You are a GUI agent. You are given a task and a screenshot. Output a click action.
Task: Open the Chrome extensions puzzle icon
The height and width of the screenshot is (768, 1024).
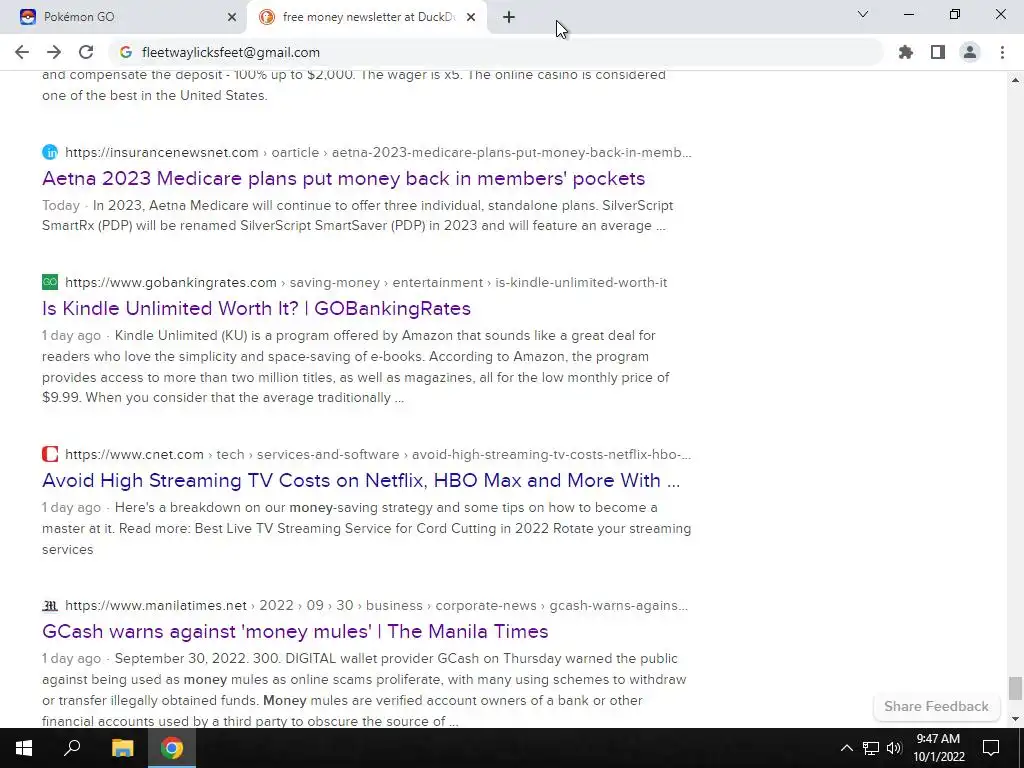pyautogui.click(x=905, y=52)
